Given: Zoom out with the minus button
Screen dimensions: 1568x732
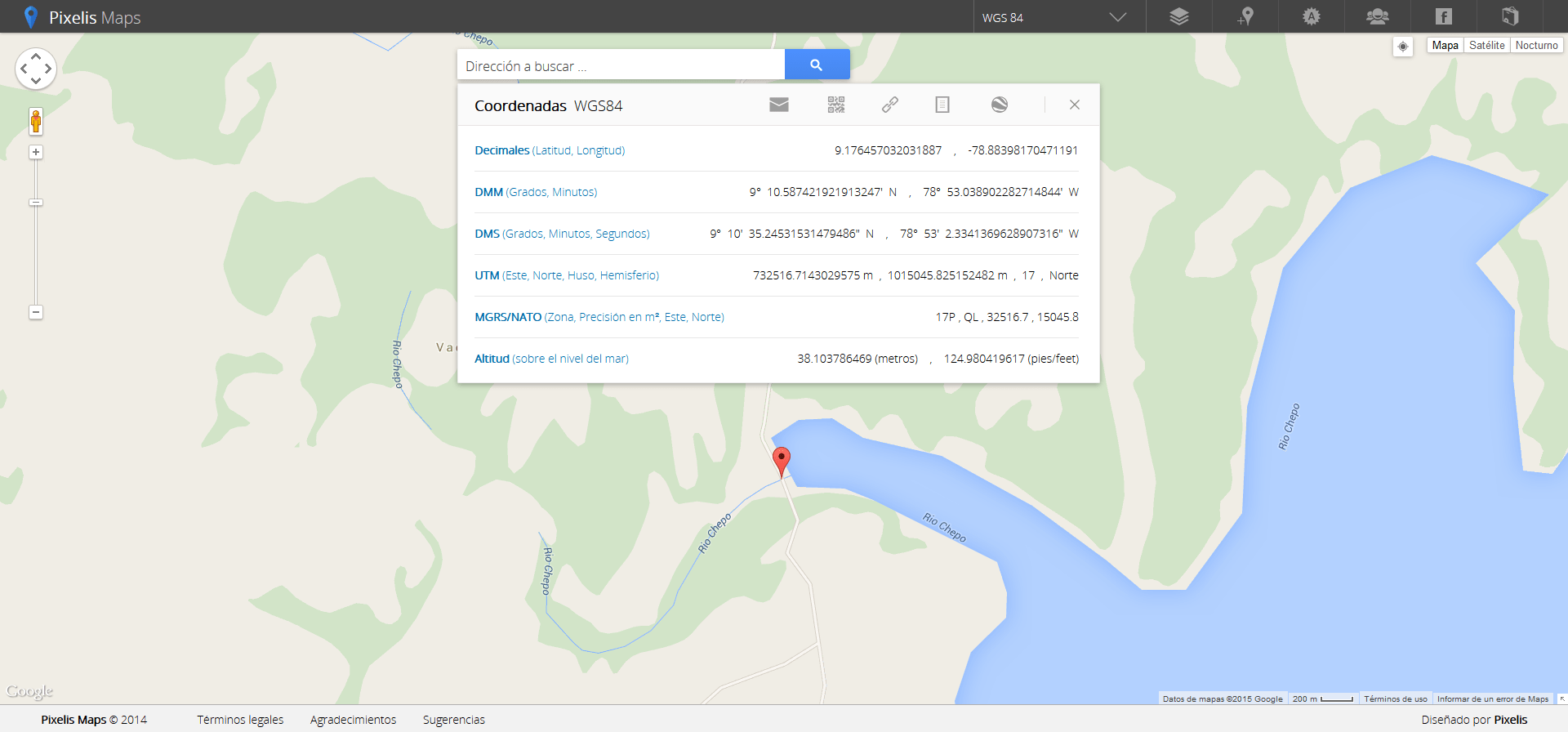Looking at the screenshot, I should pyautogui.click(x=36, y=312).
